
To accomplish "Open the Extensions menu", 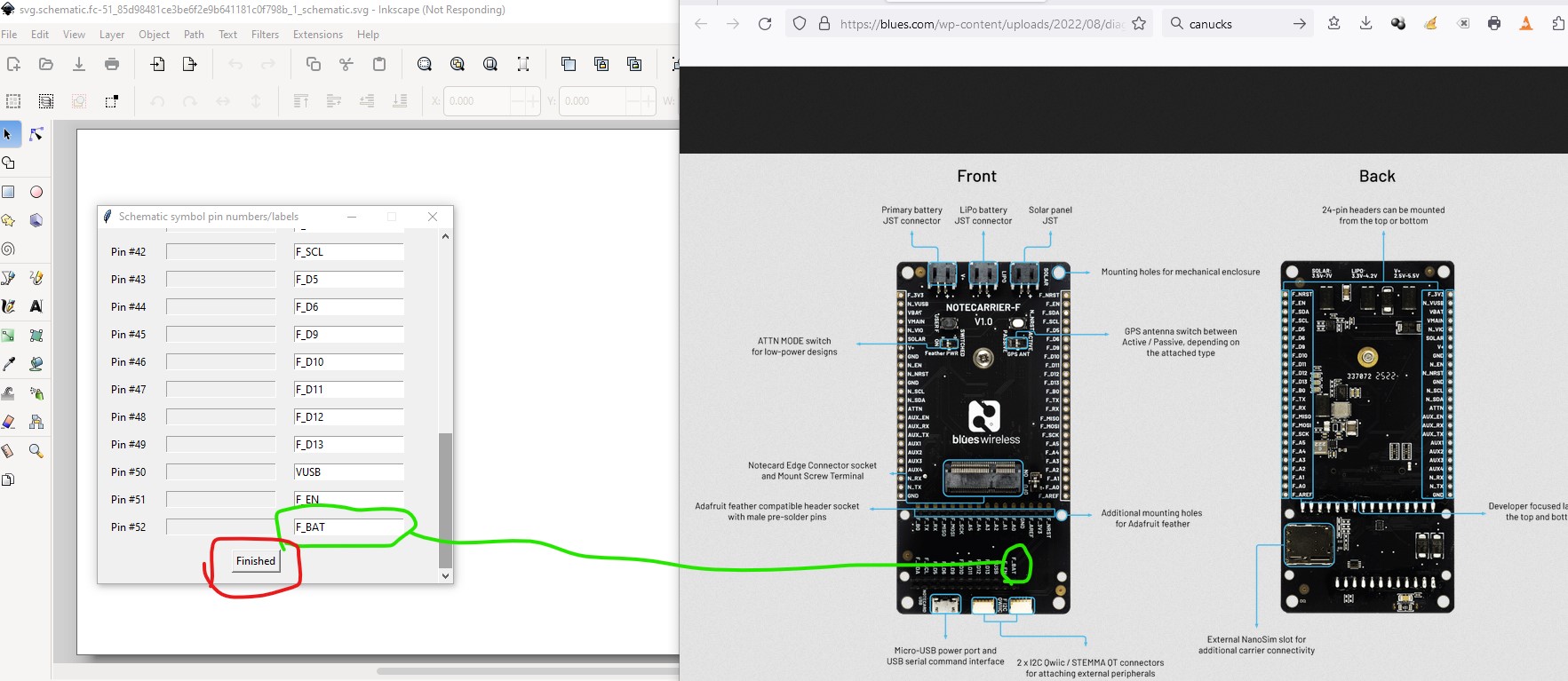I will (x=318, y=35).
